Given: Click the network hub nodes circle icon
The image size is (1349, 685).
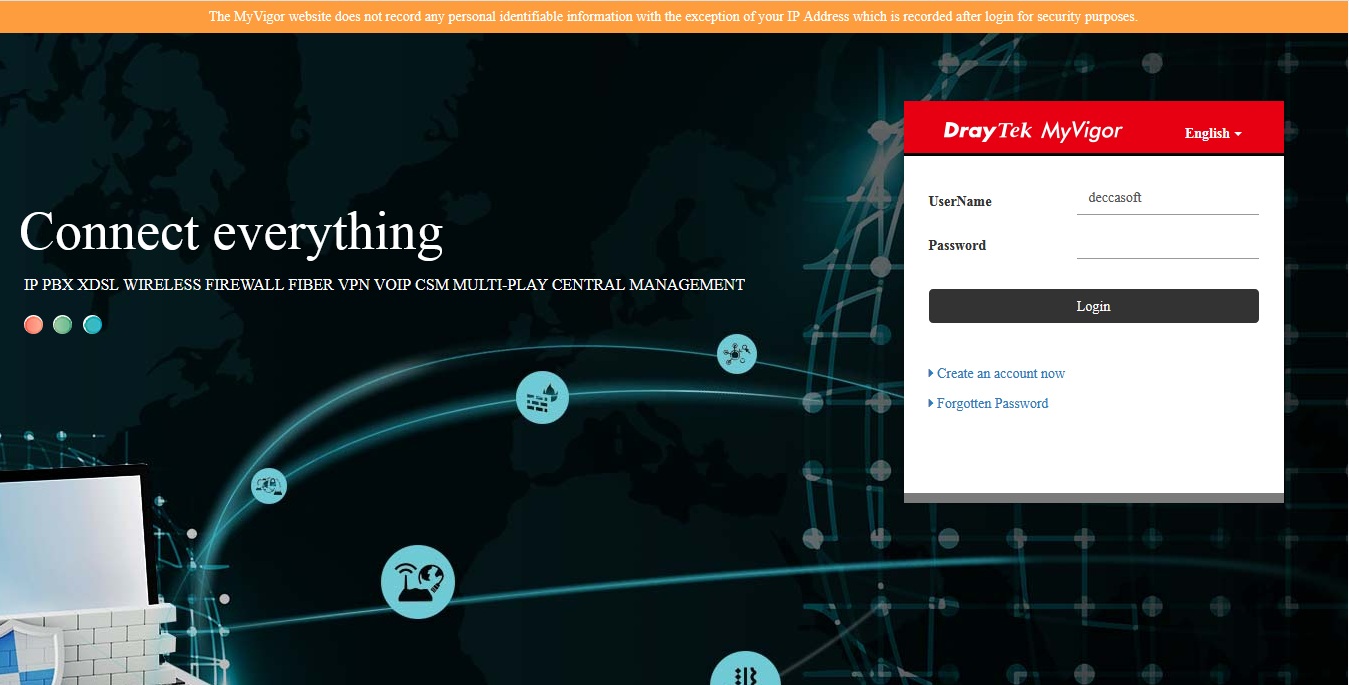Looking at the screenshot, I should [736, 353].
